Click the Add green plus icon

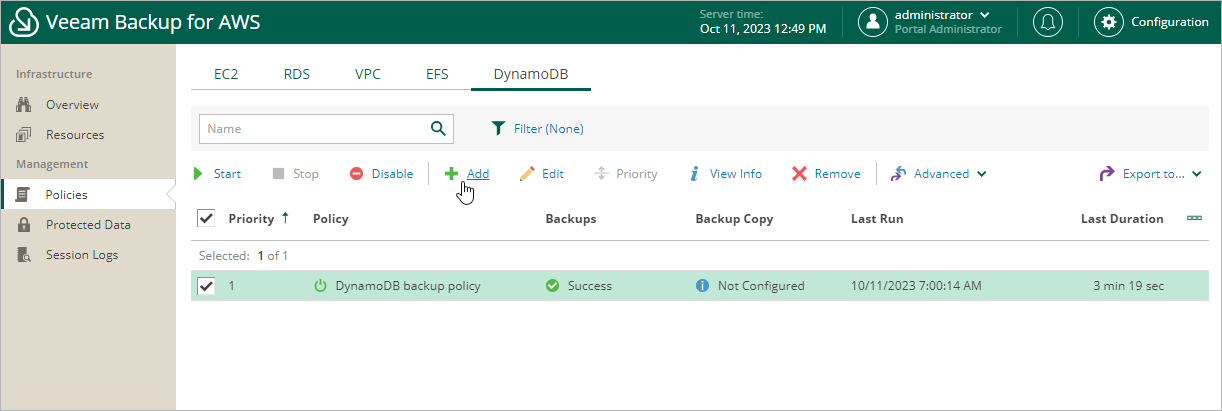click(x=452, y=174)
